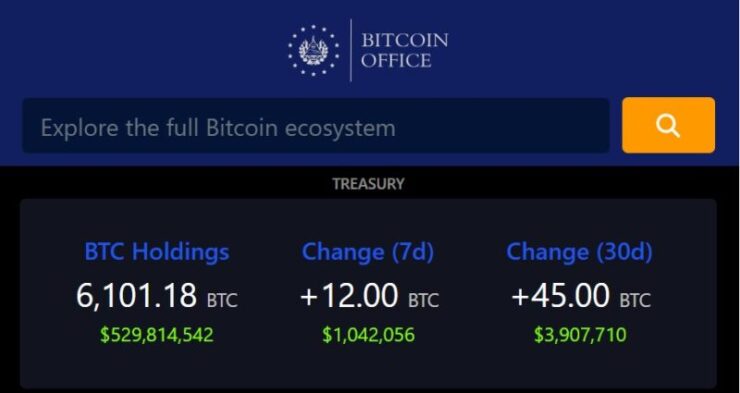Select the 6,101.18 BTC holdings value

coord(157,296)
